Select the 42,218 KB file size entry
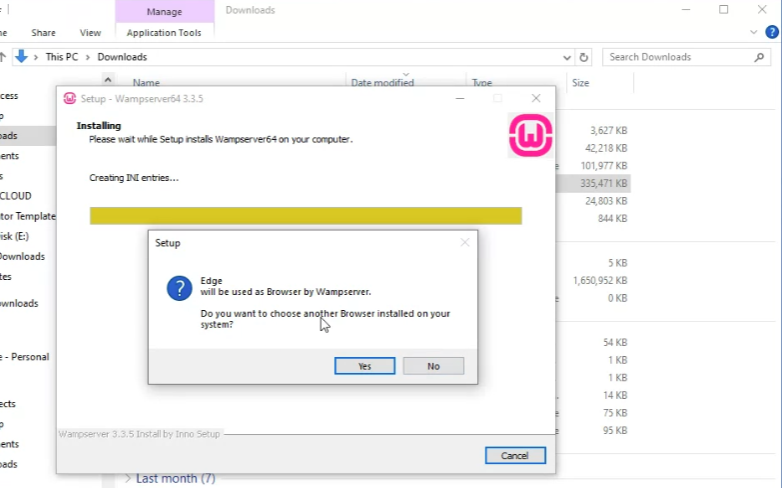The width and height of the screenshot is (782, 488). (606, 148)
